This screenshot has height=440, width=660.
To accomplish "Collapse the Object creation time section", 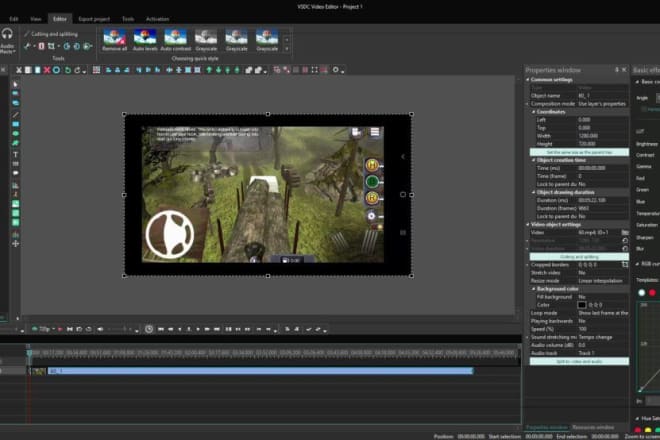I will tap(533, 160).
